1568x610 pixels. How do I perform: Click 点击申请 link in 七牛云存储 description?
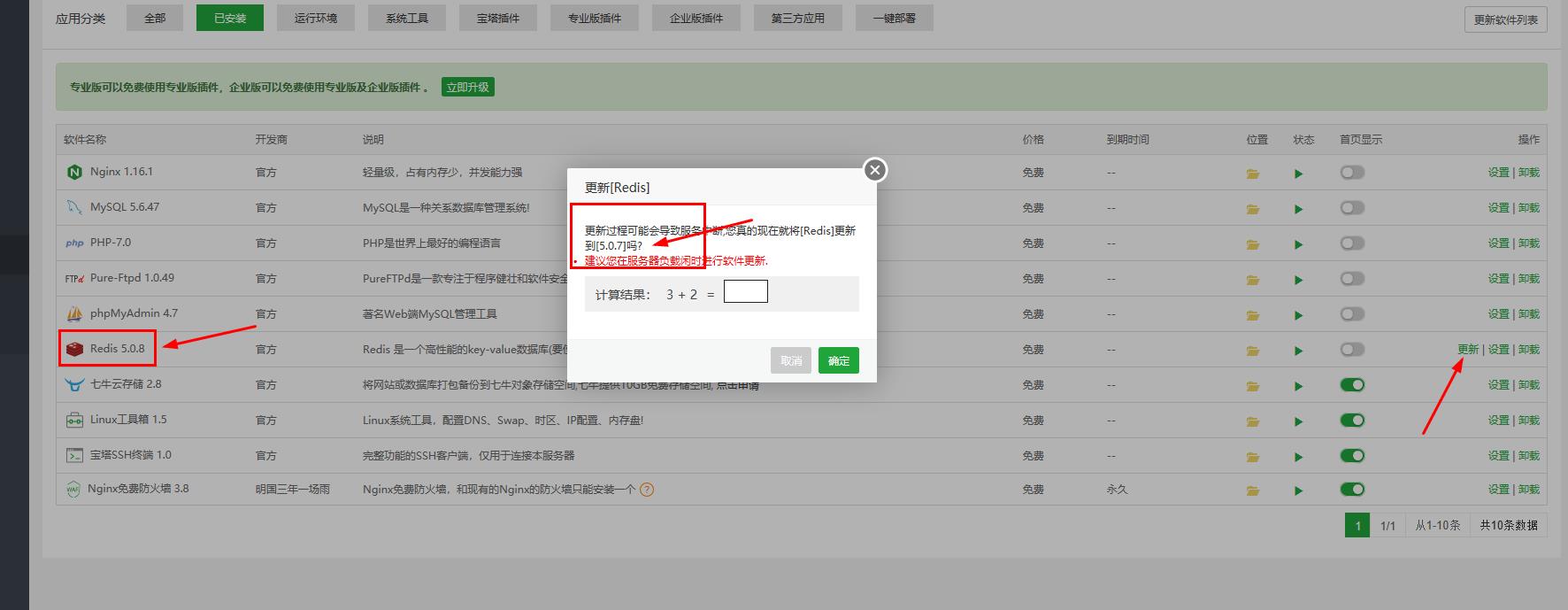pyautogui.click(x=737, y=385)
